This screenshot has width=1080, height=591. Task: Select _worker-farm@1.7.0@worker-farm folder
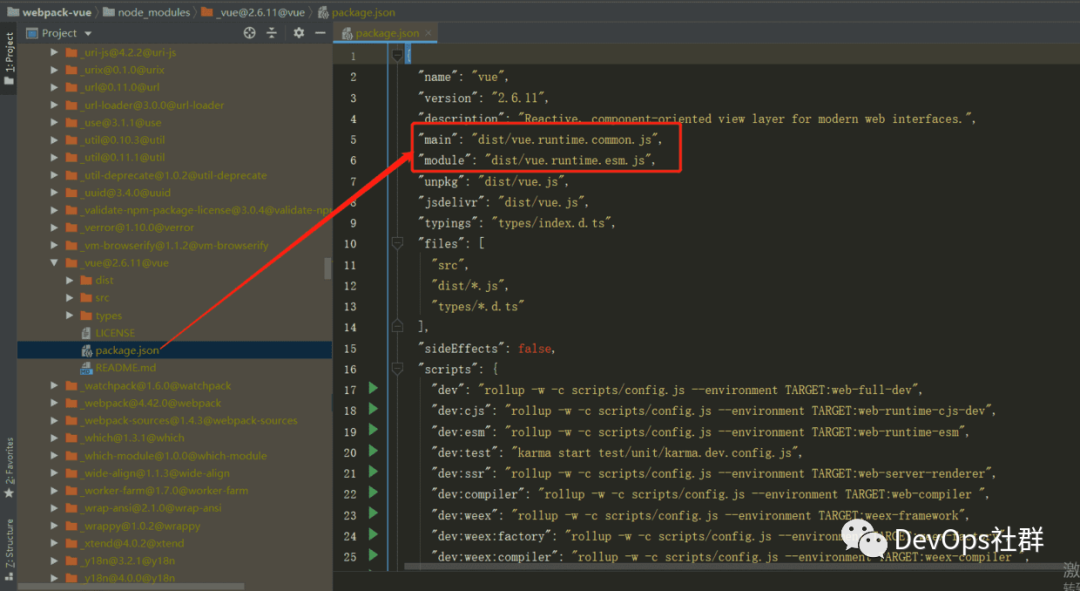pos(166,490)
